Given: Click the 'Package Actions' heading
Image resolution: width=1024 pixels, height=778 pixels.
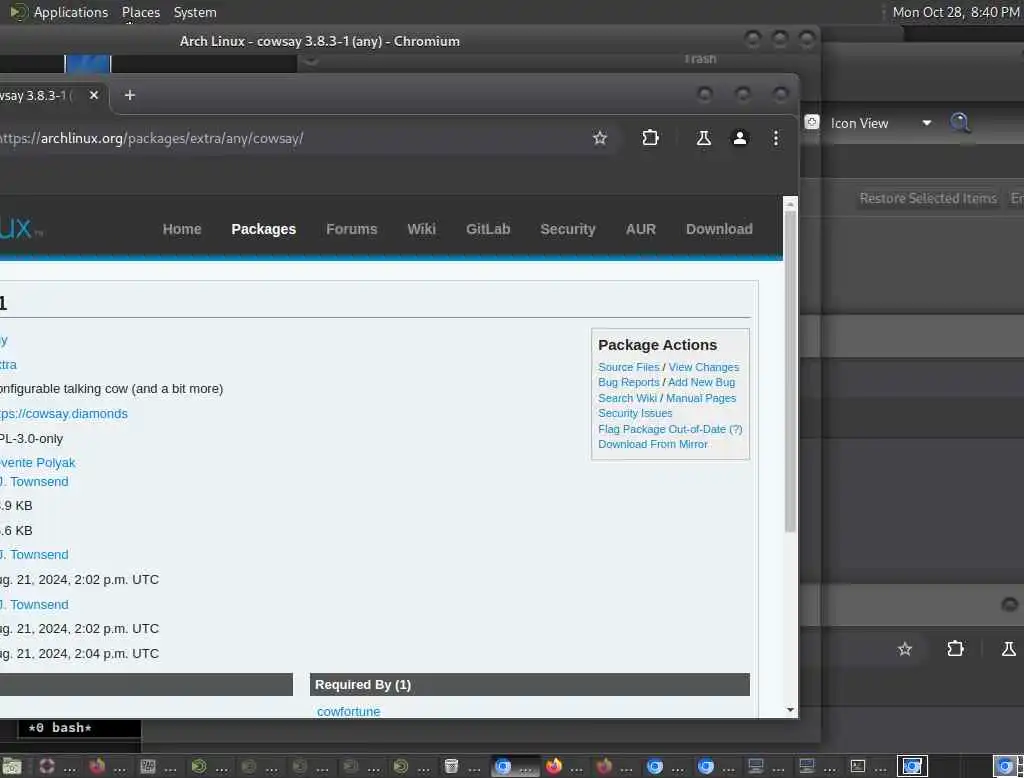Looking at the screenshot, I should pyautogui.click(x=657, y=345).
